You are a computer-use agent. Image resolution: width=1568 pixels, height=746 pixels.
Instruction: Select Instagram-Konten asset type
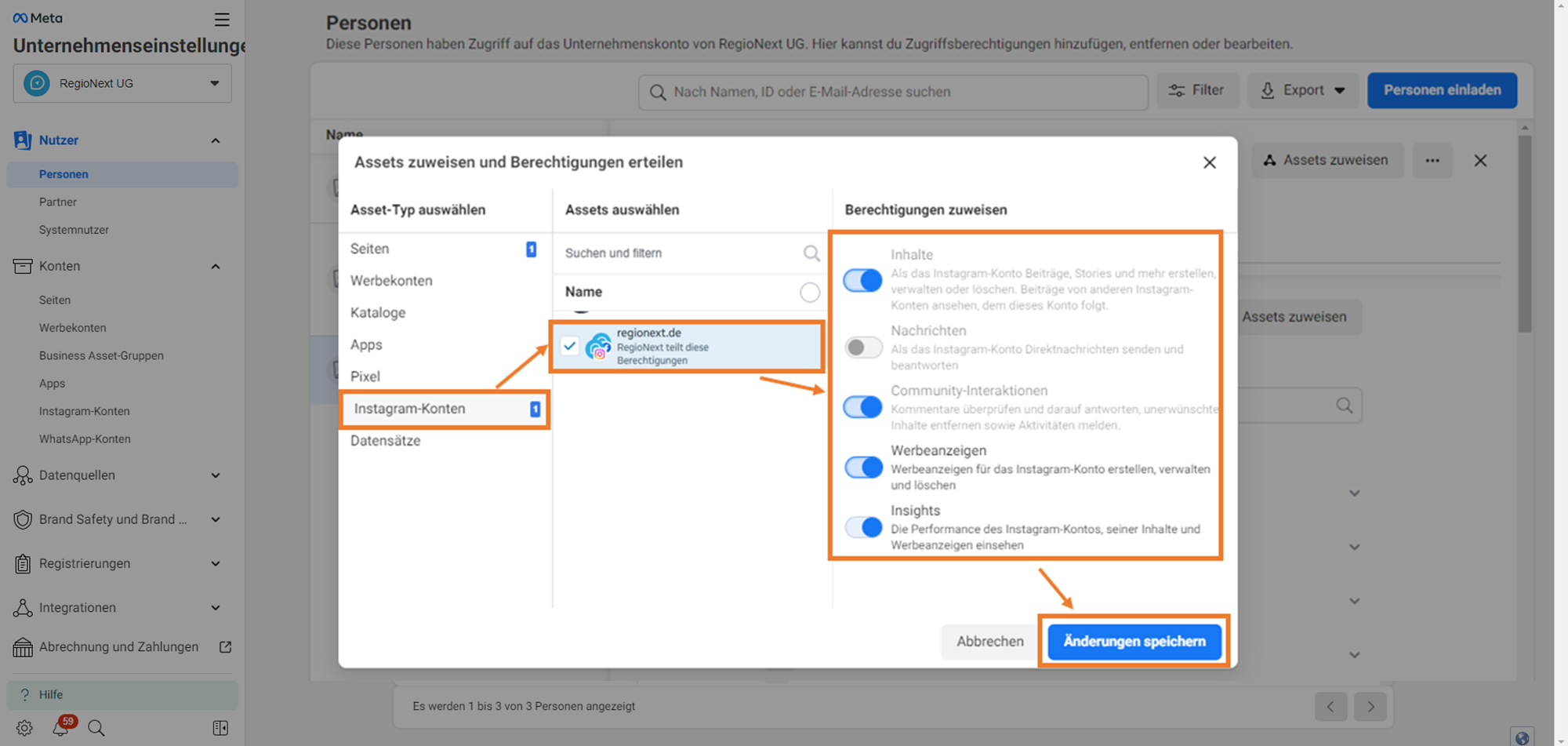point(445,409)
